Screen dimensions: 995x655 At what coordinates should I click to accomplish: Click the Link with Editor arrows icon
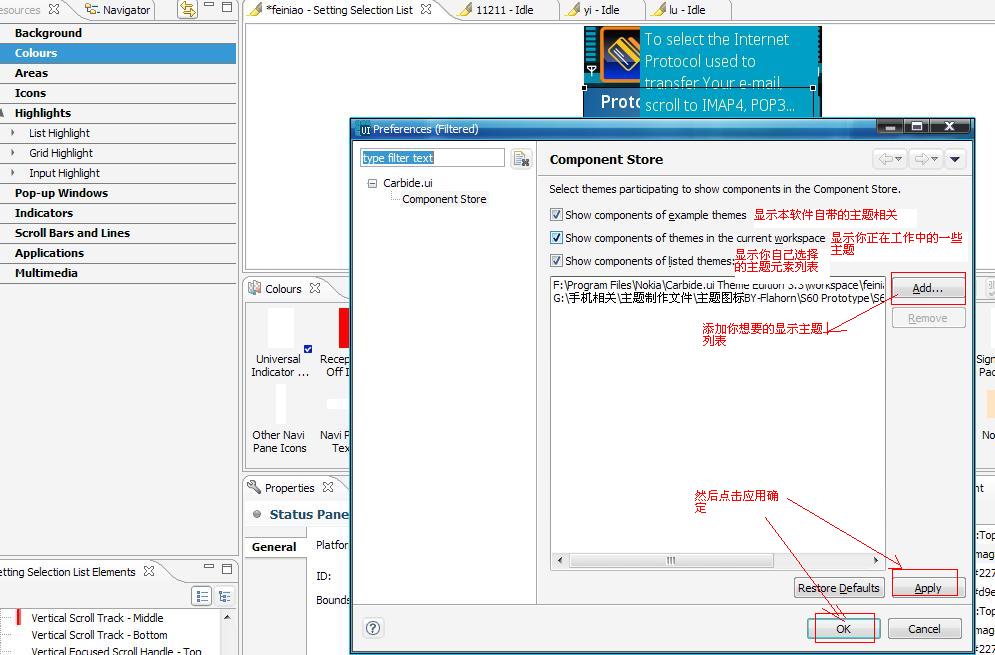[187, 9]
